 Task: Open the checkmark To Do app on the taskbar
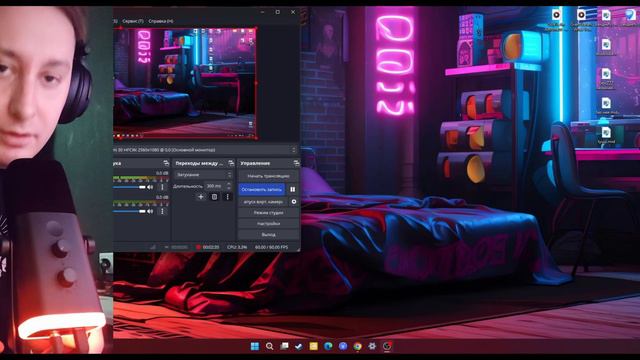tap(299, 346)
